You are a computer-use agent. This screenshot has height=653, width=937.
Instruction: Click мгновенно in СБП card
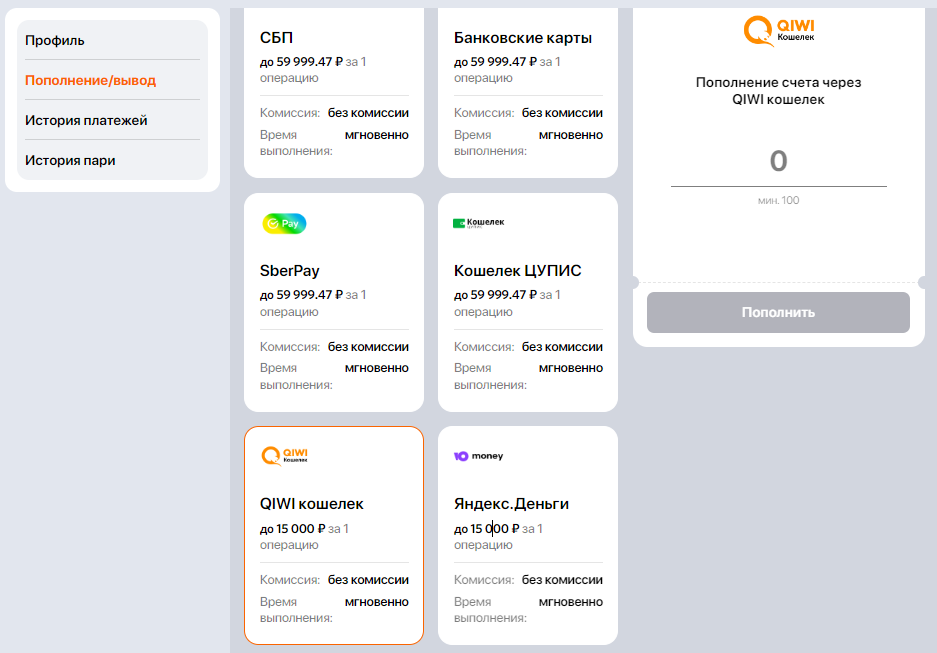coord(376,135)
